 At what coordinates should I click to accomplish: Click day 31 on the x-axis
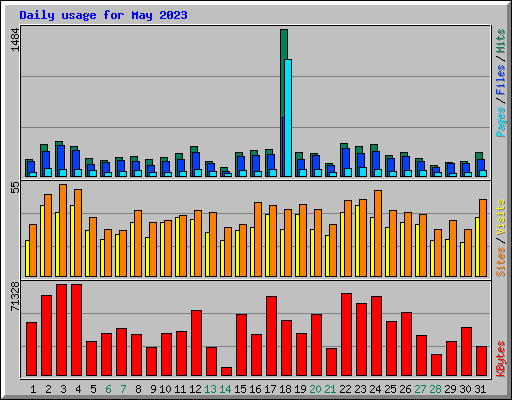pyautogui.click(x=480, y=389)
